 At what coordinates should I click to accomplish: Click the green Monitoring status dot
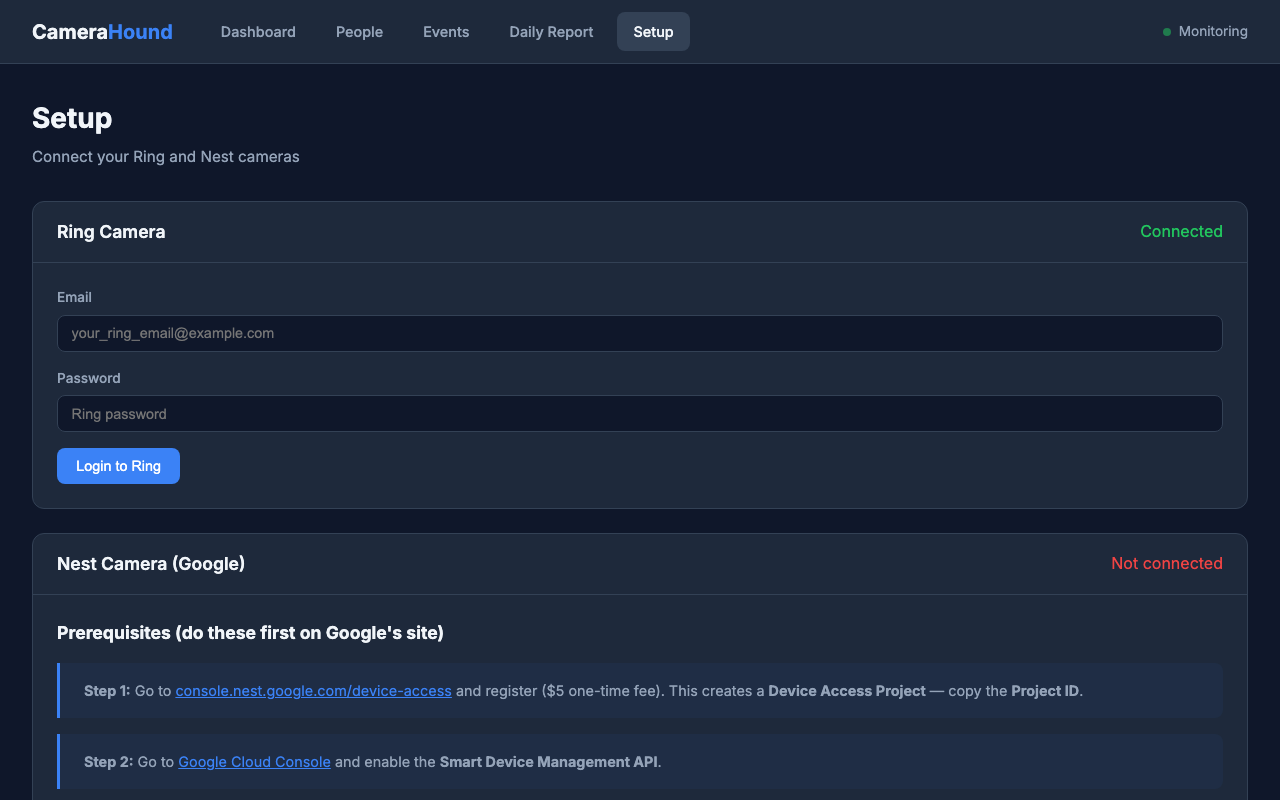[x=1166, y=31]
